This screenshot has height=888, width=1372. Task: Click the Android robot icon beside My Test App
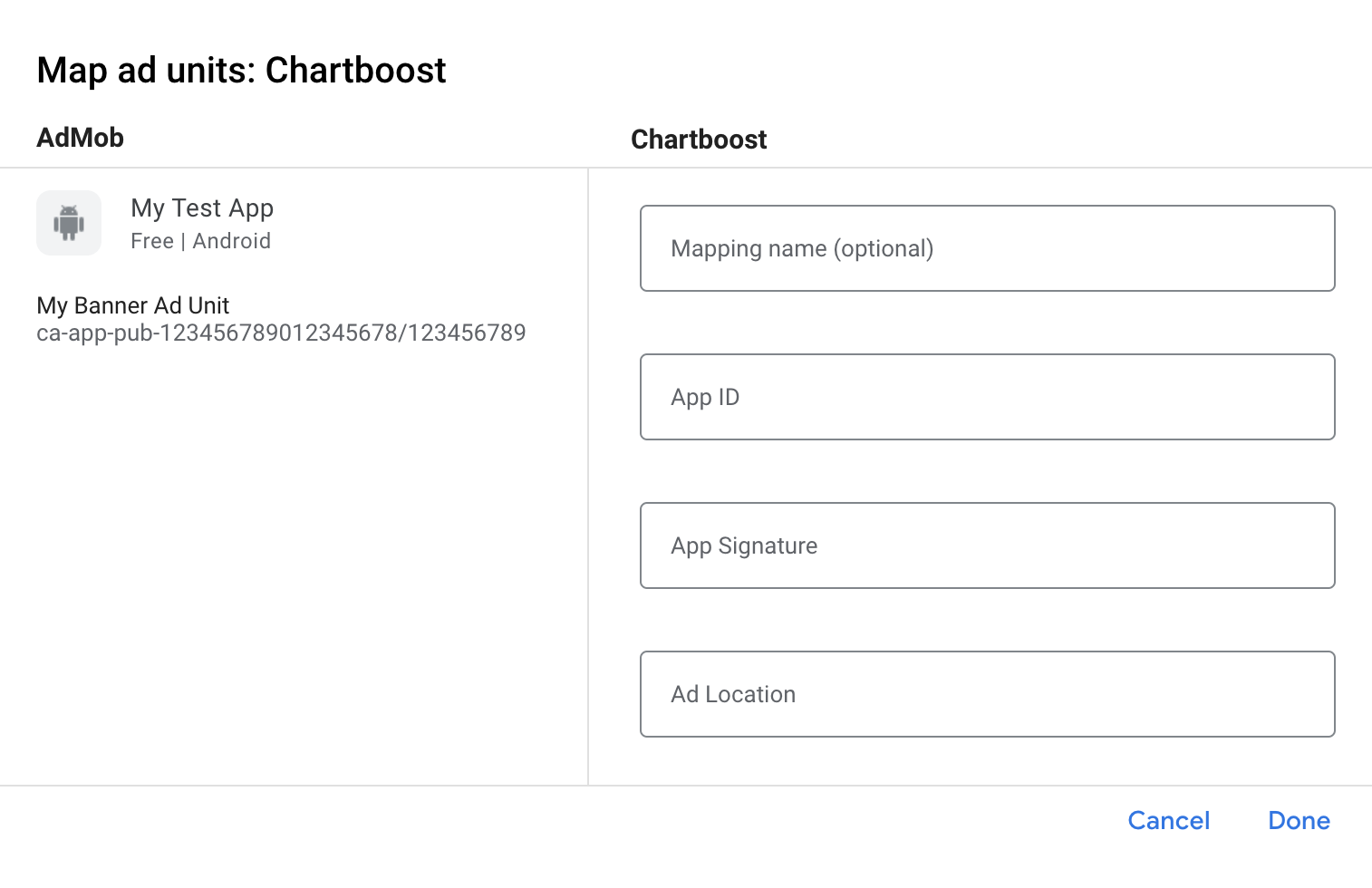tap(69, 222)
